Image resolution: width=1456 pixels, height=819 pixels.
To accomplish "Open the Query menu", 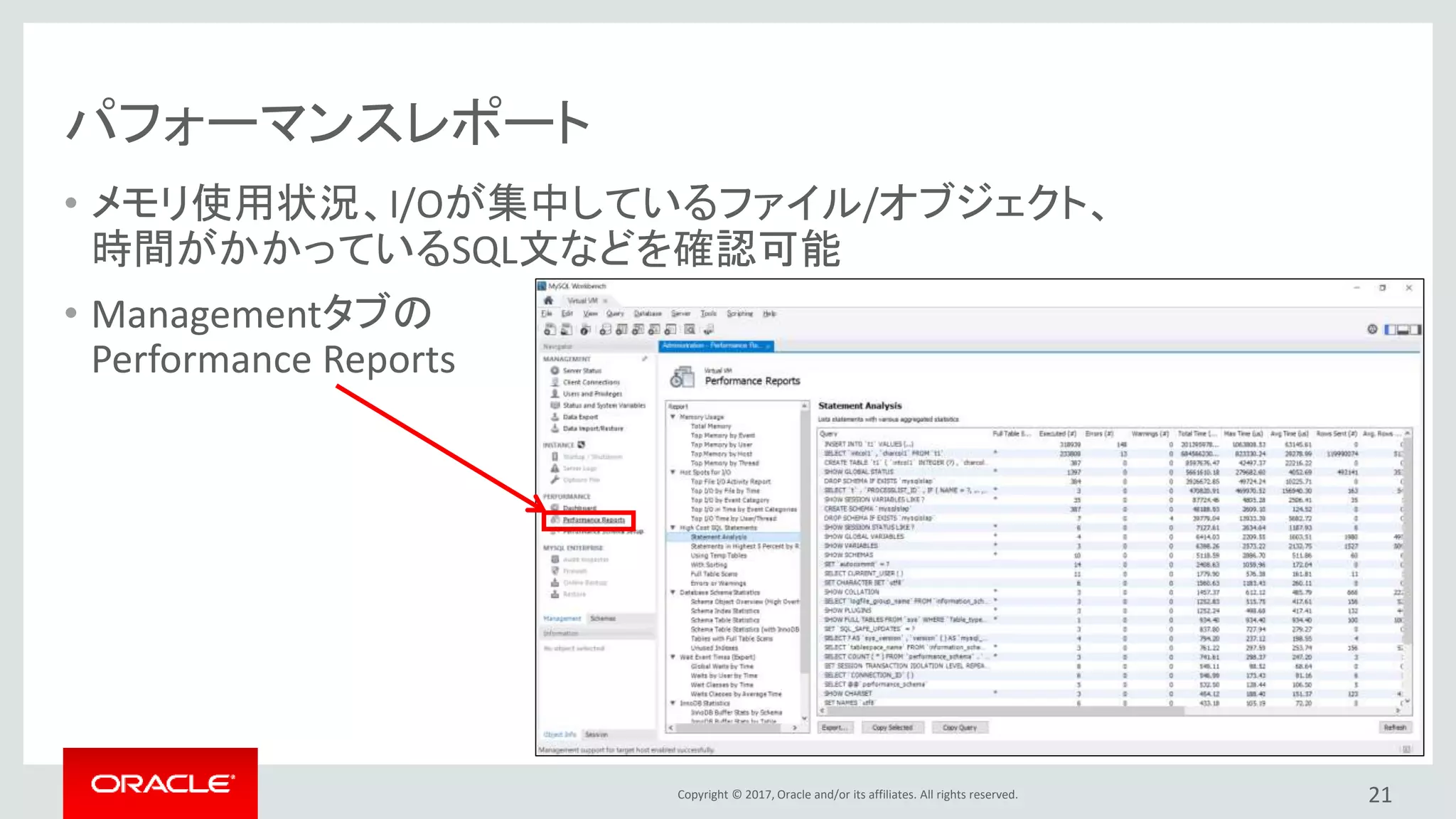I will (614, 314).
